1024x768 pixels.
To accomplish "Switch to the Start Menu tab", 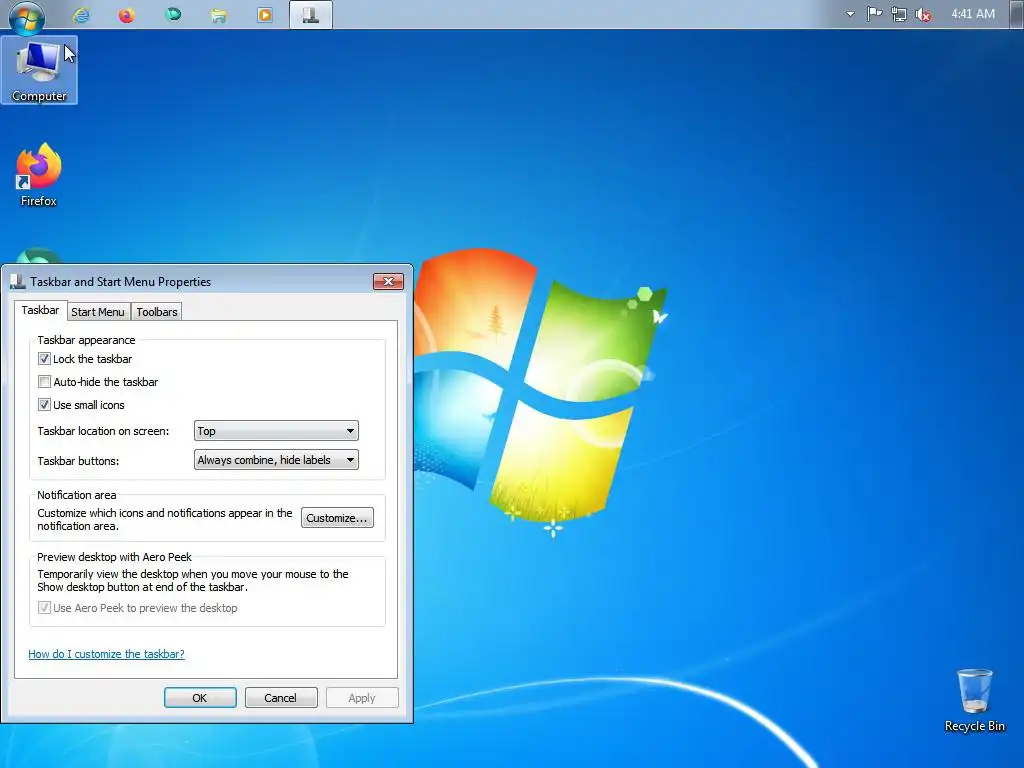I will click(x=98, y=312).
